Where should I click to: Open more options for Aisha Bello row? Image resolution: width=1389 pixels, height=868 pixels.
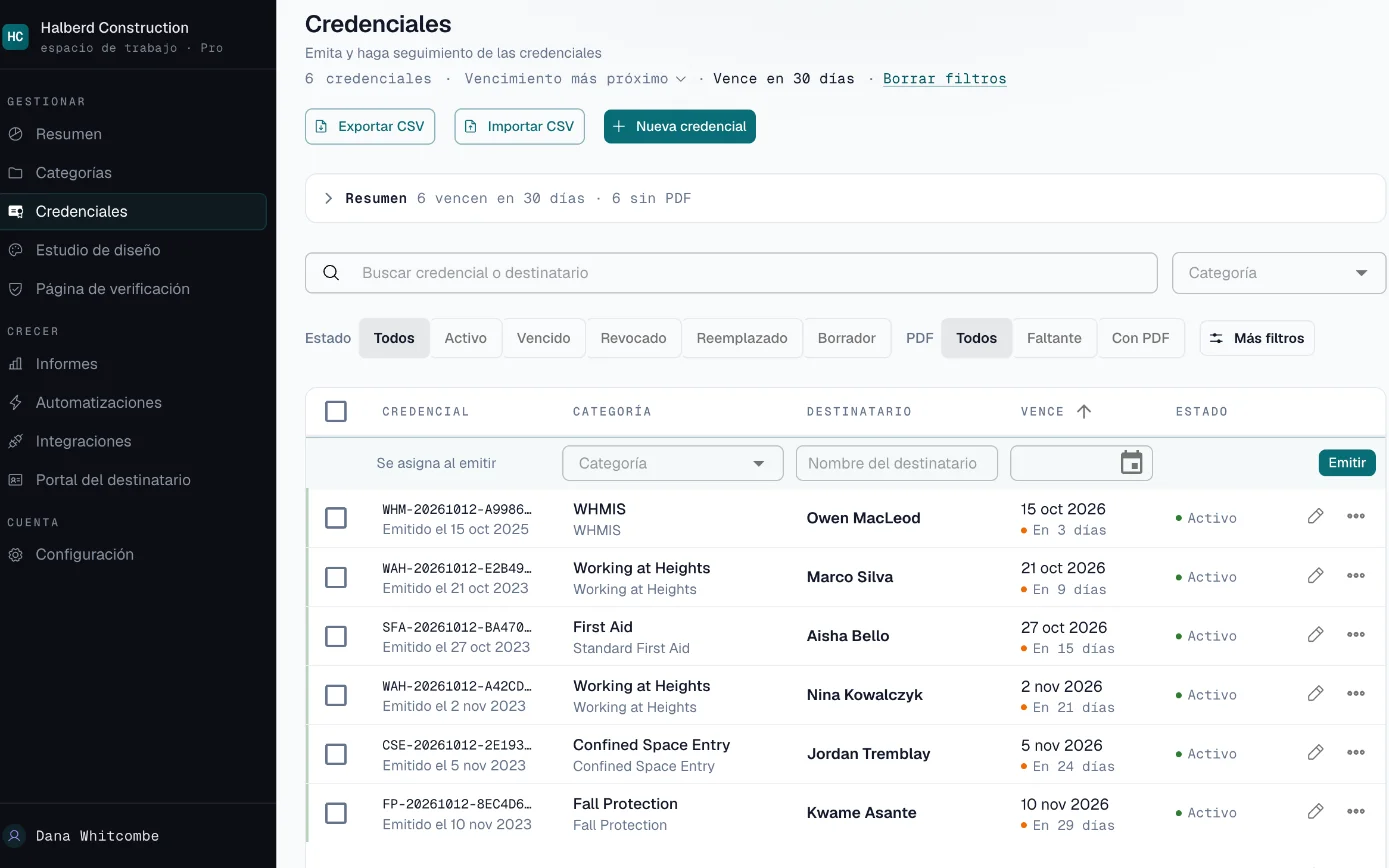(x=1356, y=634)
